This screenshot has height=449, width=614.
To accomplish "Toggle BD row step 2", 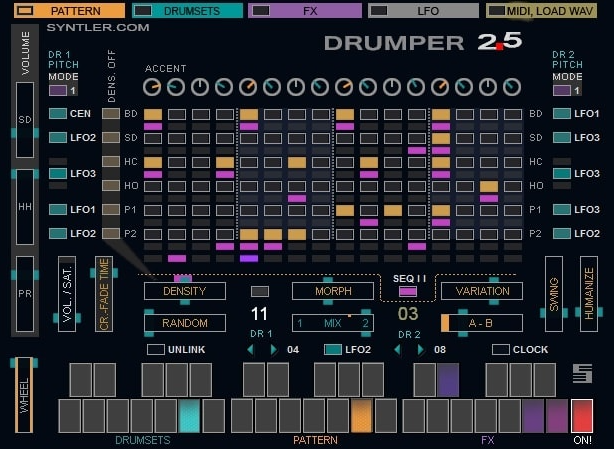I will (177, 114).
